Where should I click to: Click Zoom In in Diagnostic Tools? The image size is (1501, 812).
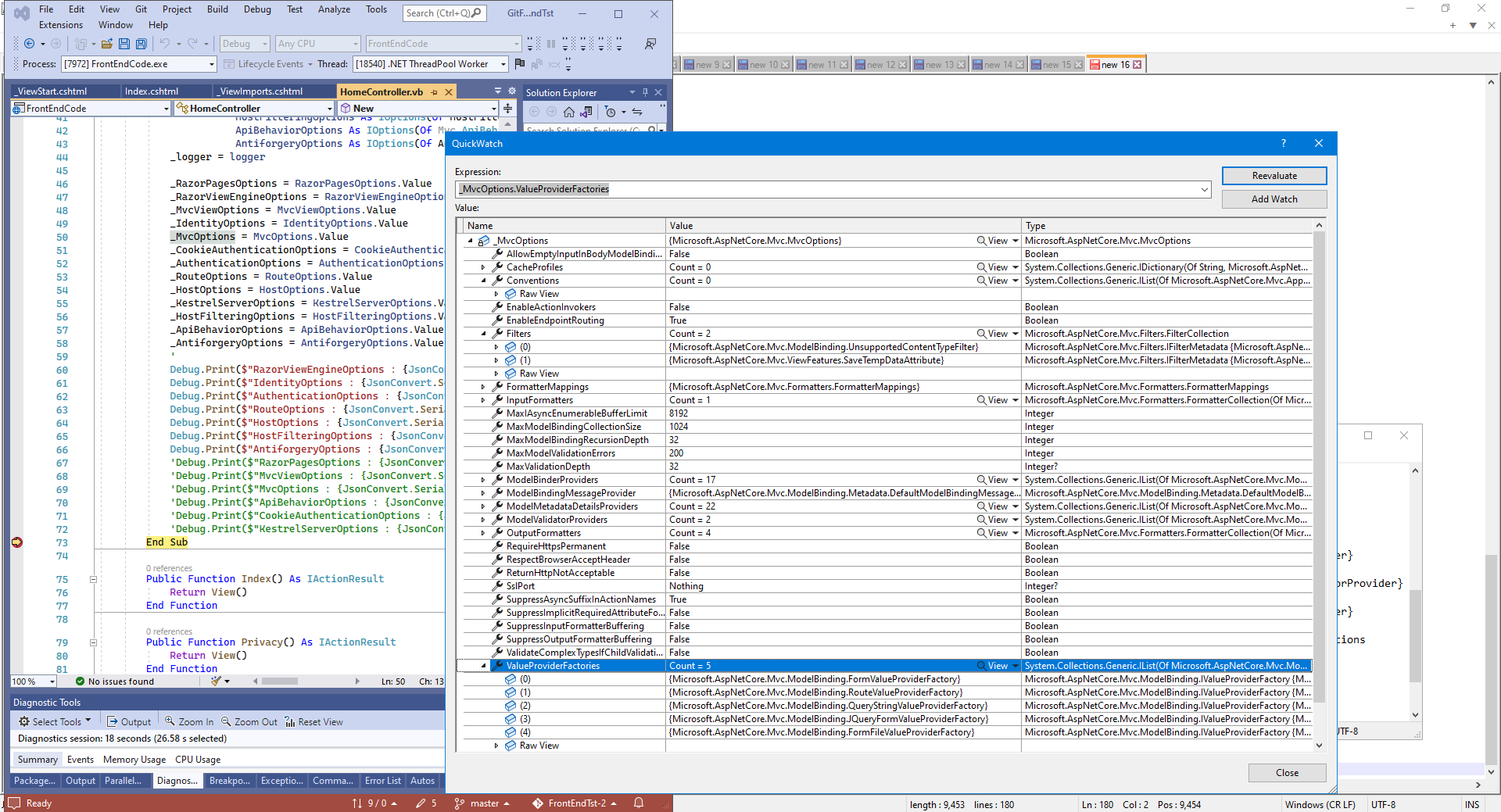(x=189, y=722)
